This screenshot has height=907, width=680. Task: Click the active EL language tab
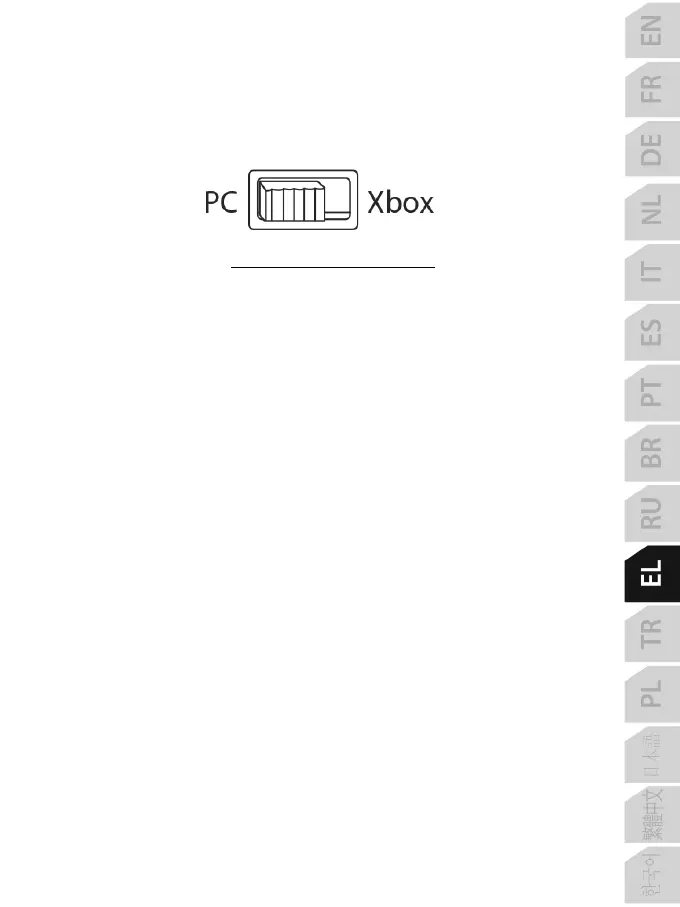[652, 574]
